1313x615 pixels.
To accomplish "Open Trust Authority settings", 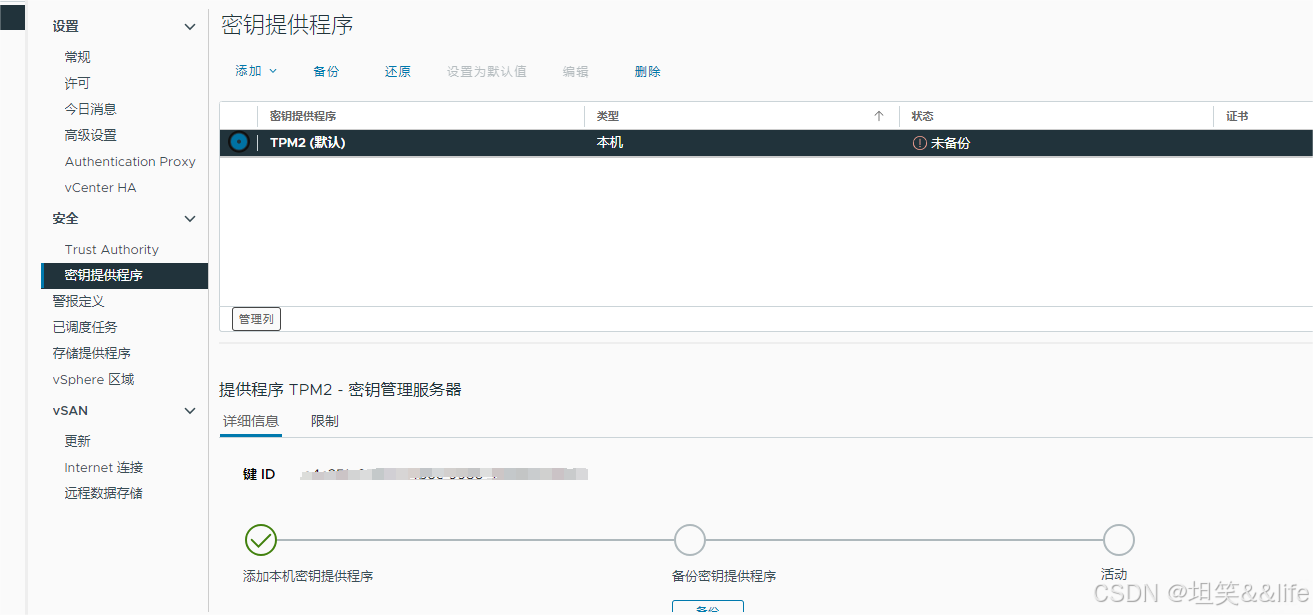I will click(111, 249).
